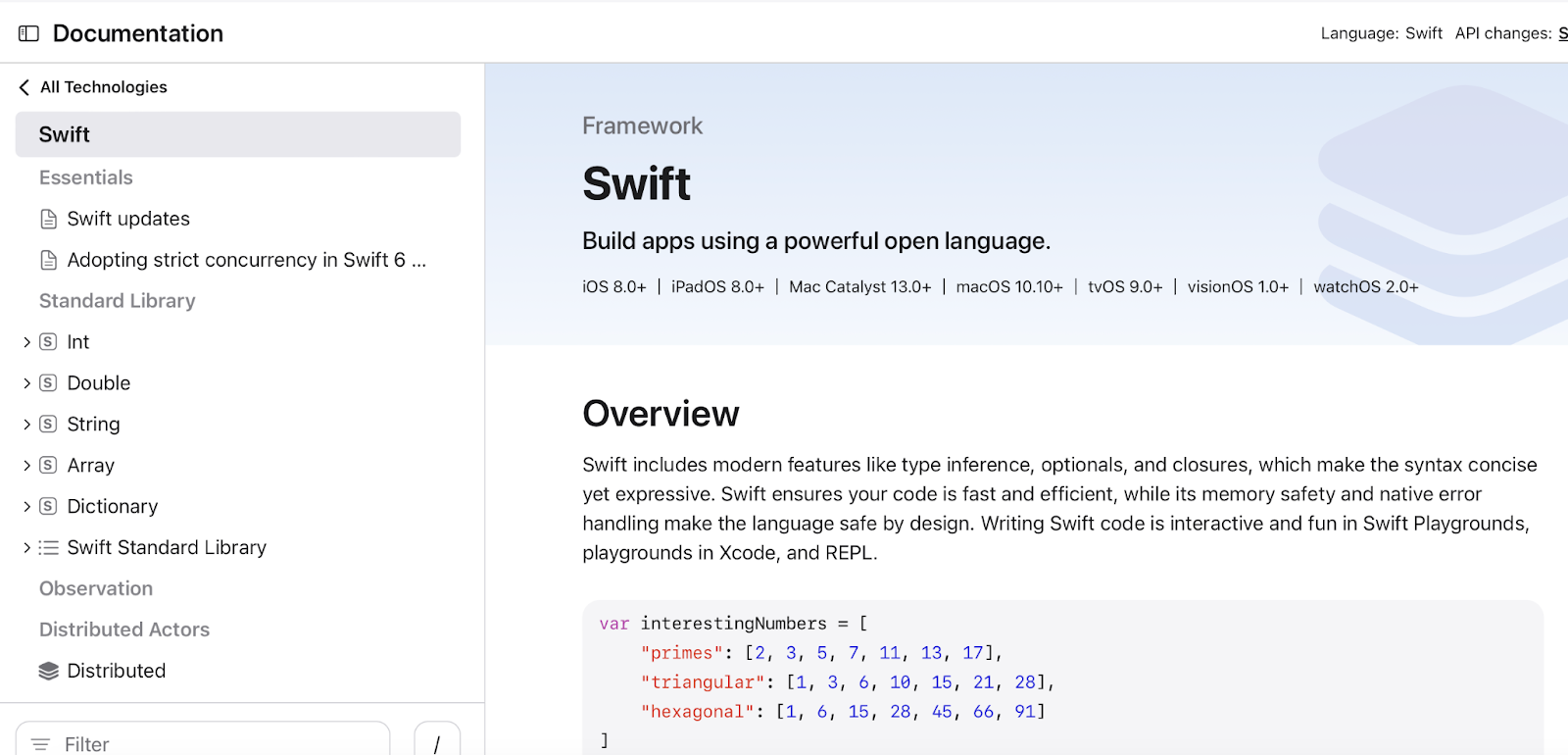Image resolution: width=1568 pixels, height=755 pixels.
Task: Click the "hexagonal" key in code sample
Action: click(x=698, y=712)
